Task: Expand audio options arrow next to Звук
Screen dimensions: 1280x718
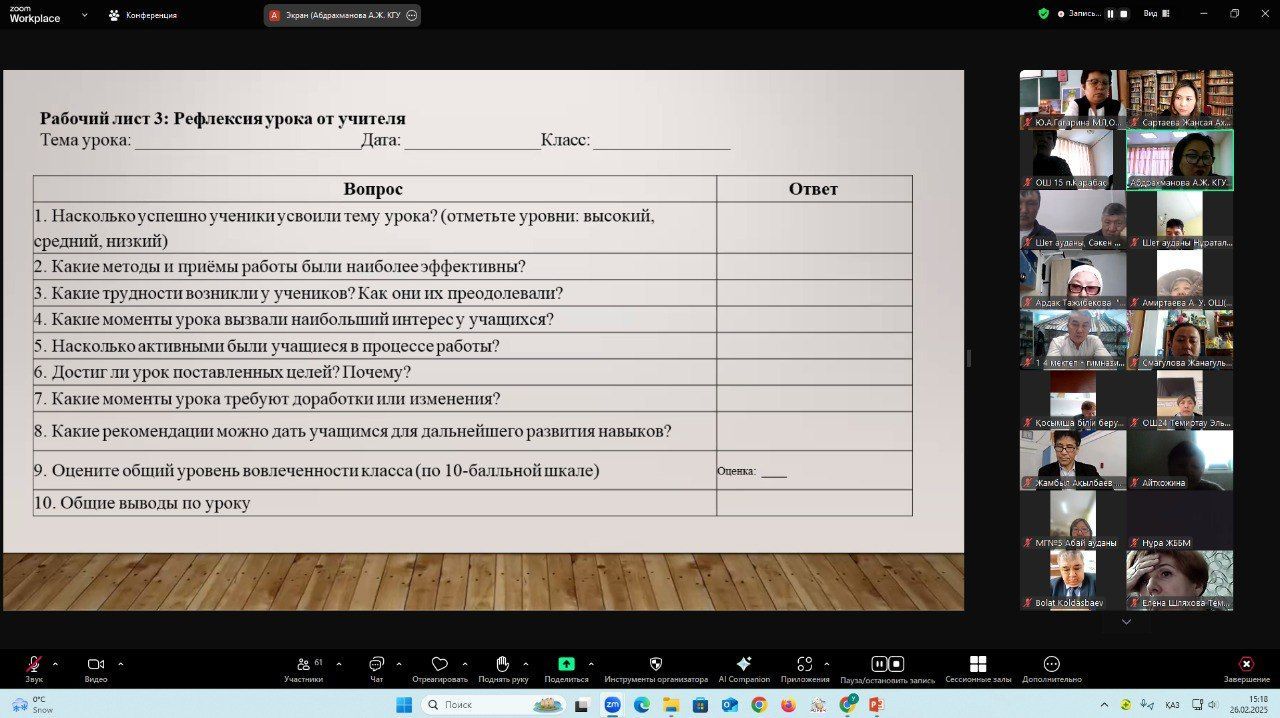Action: click(55, 664)
